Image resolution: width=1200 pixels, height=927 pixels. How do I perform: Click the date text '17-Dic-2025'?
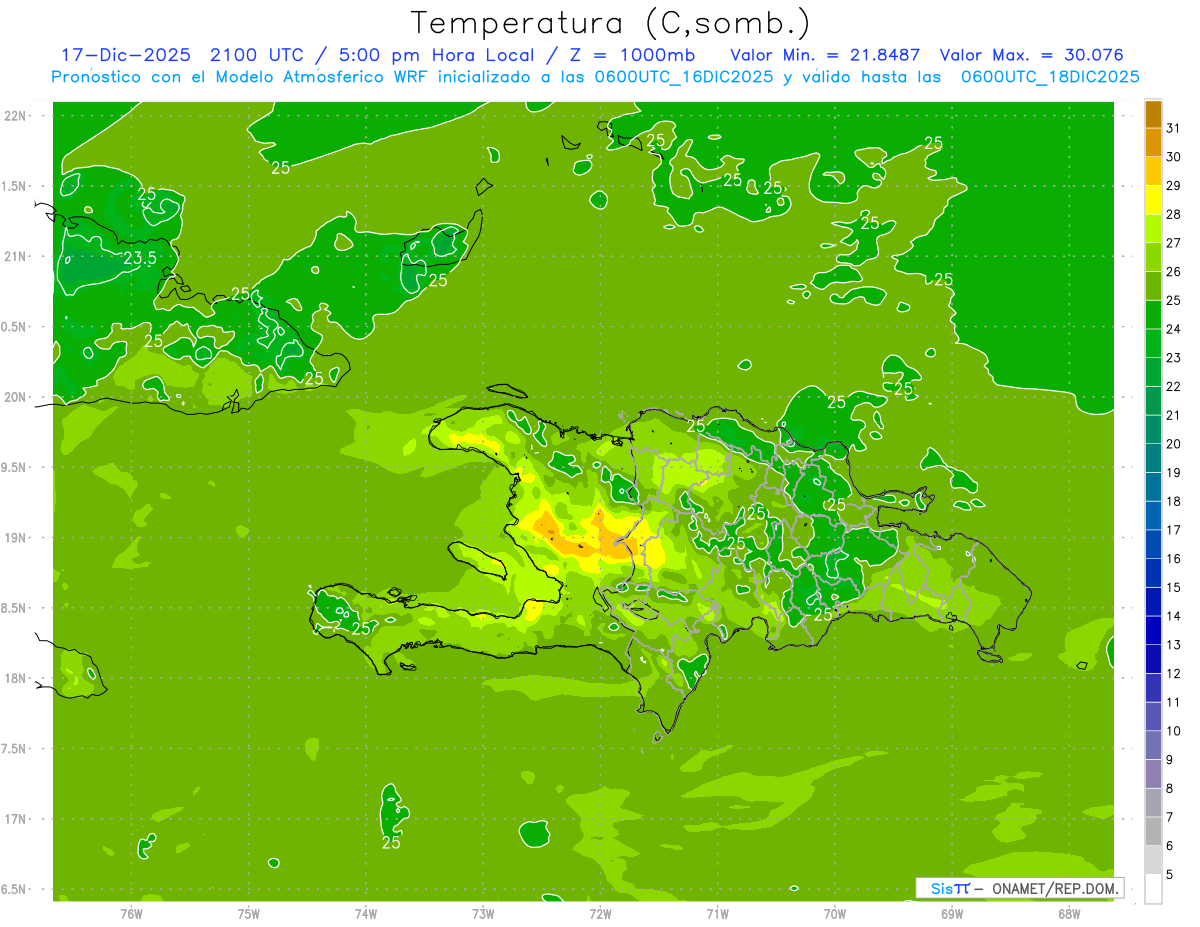(125, 55)
